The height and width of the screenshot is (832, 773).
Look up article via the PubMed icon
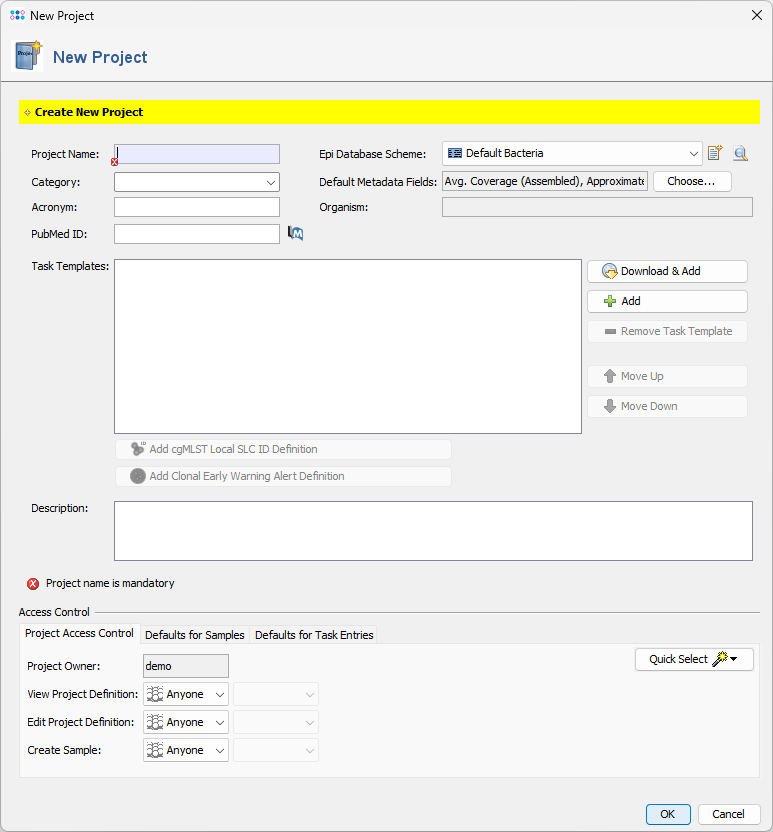click(x=295, y=233)
